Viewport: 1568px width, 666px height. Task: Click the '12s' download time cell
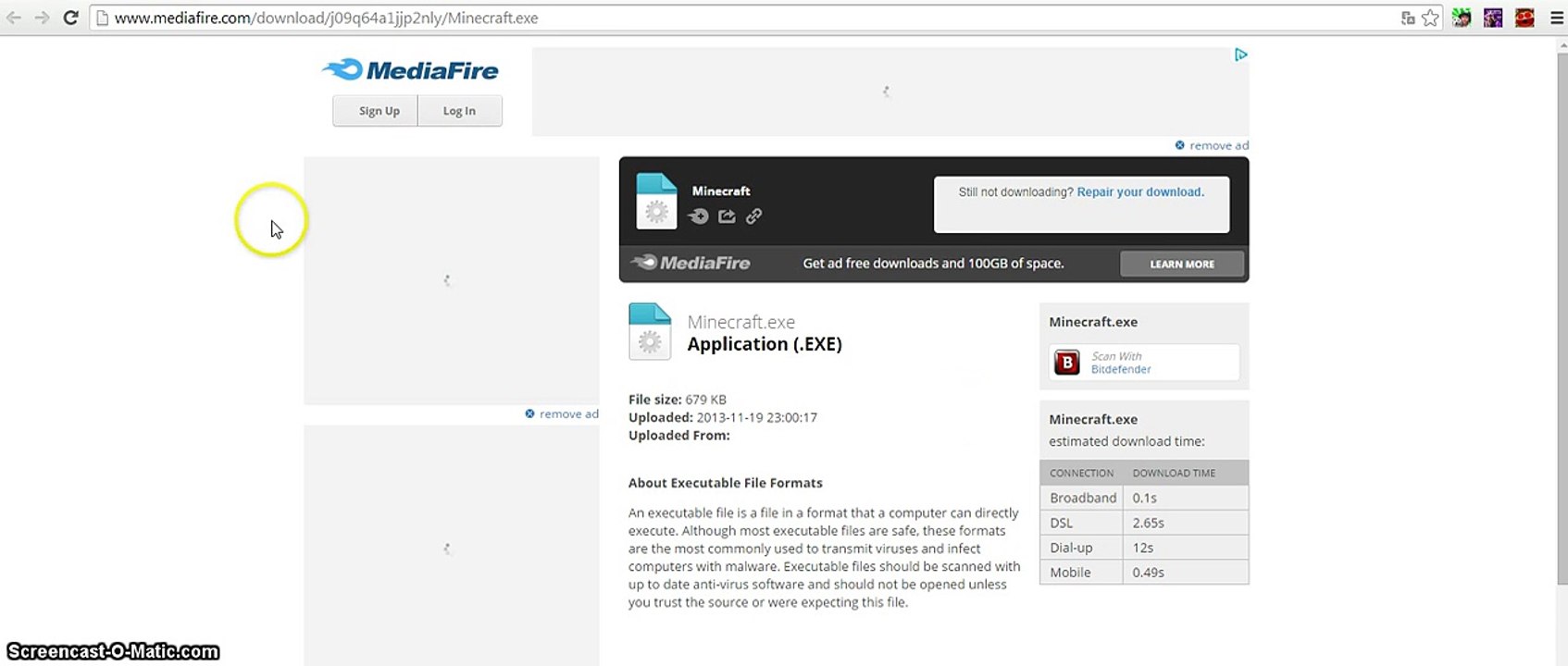click(x=1186, y=548)
